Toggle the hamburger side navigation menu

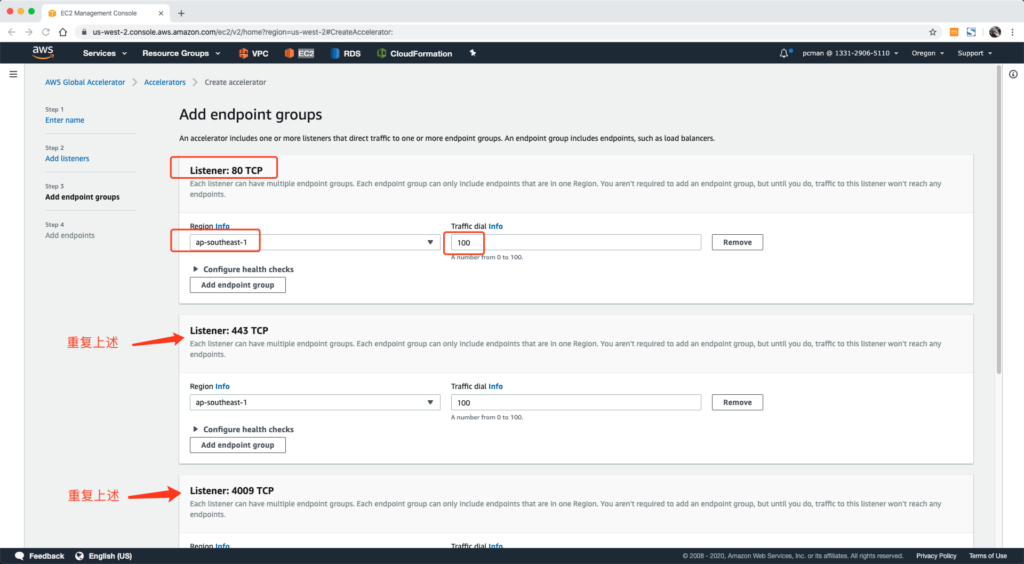pos(14,75)
